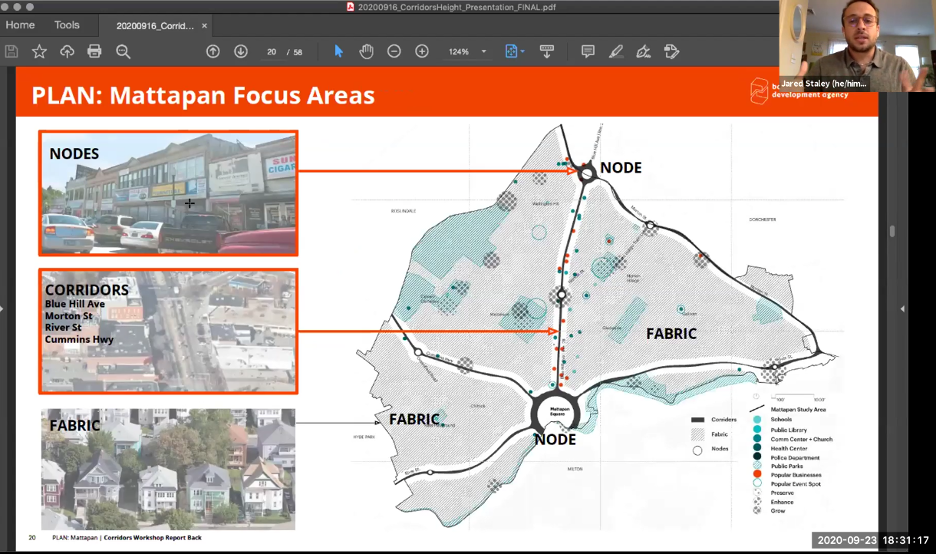This screenshot has height=554, width=936.
Task: Zoom in with the plus button
Action: (422, 51)
